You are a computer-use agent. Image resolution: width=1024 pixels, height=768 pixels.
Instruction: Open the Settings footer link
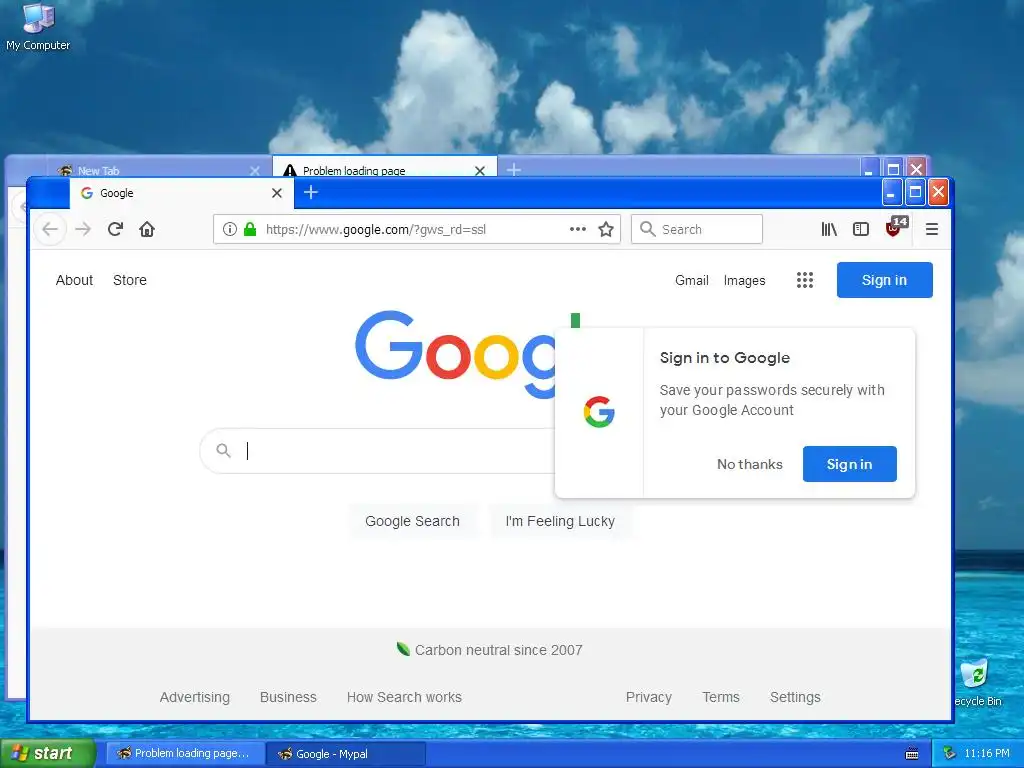(x=795, y=697)
